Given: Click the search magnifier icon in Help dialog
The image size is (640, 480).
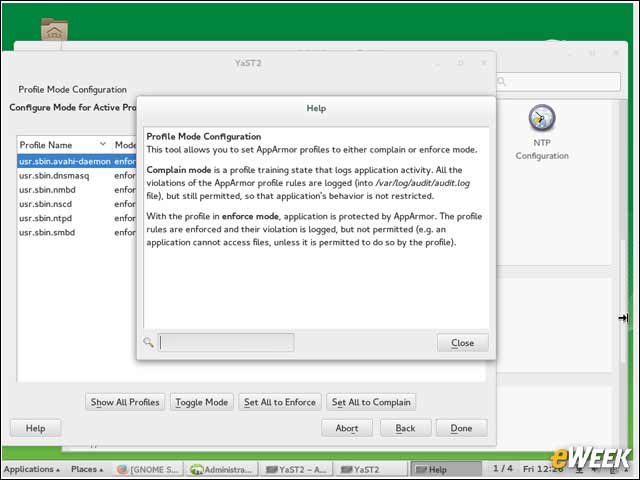Looking at the screenshot, I should coord(149,342).
